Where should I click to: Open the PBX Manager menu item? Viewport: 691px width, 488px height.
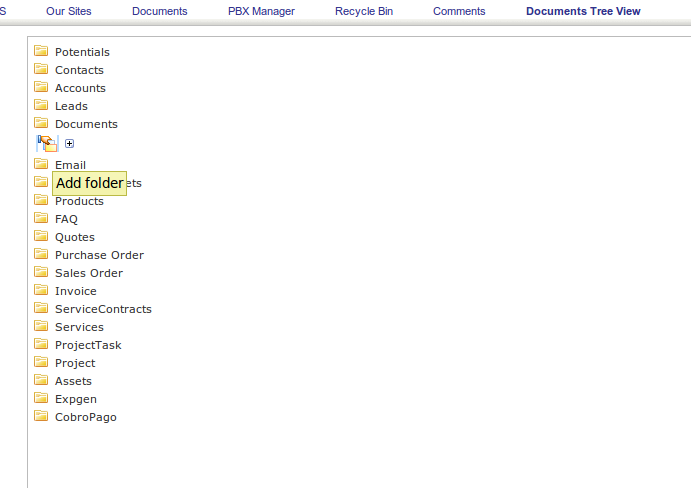point(261,11)
